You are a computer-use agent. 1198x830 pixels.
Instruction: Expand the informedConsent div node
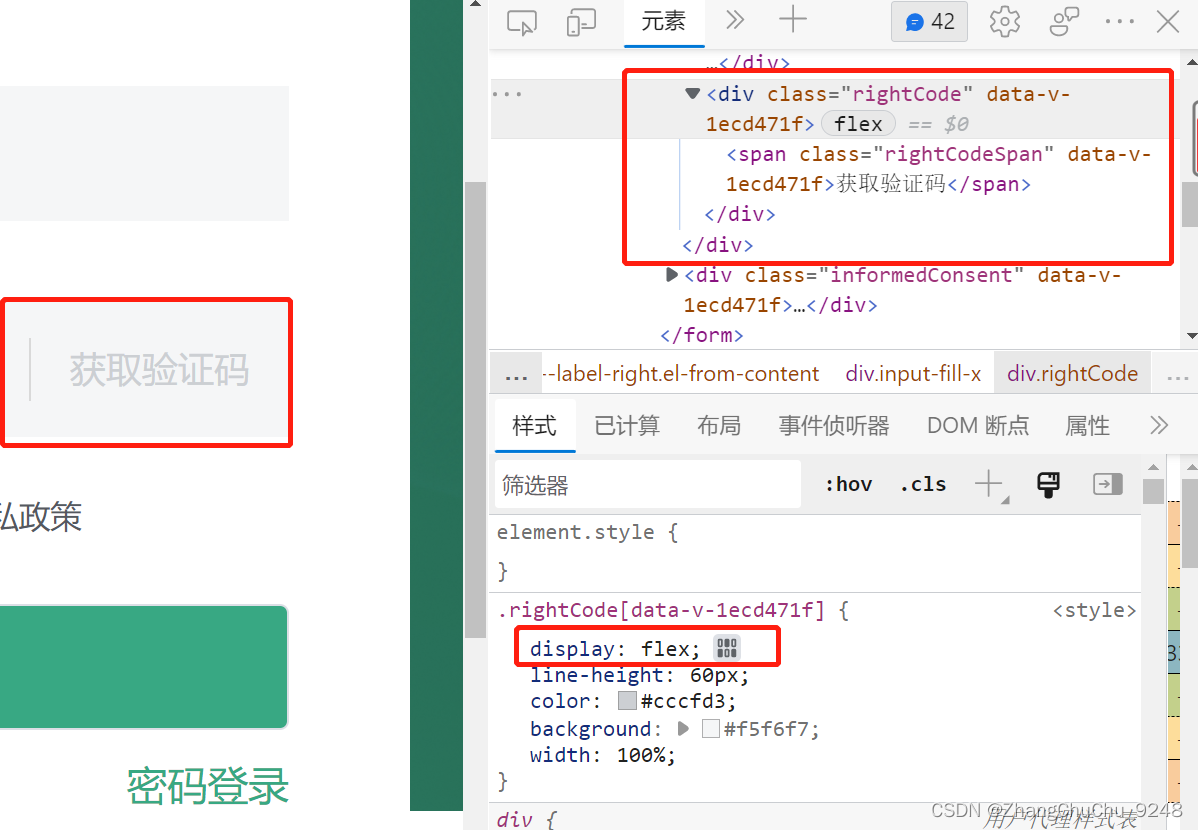point(671,274)
